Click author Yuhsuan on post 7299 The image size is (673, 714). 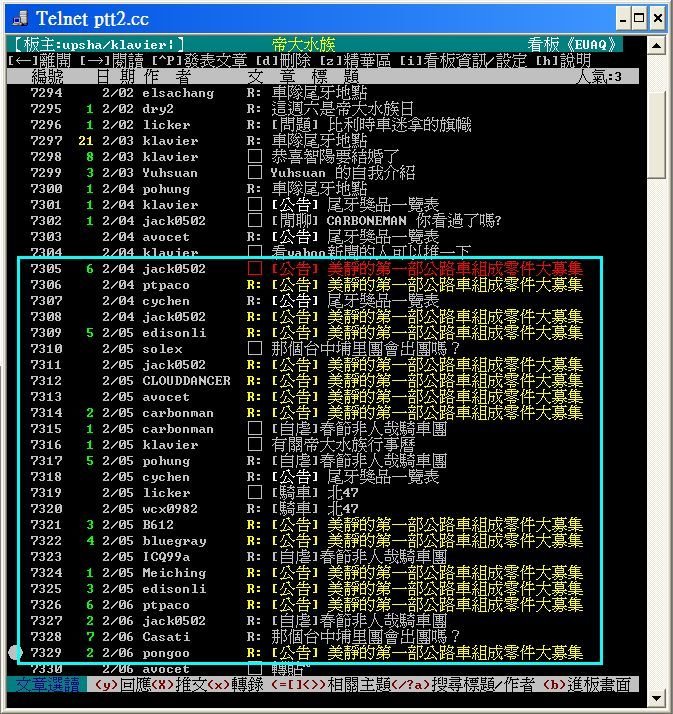click(170, 173)
